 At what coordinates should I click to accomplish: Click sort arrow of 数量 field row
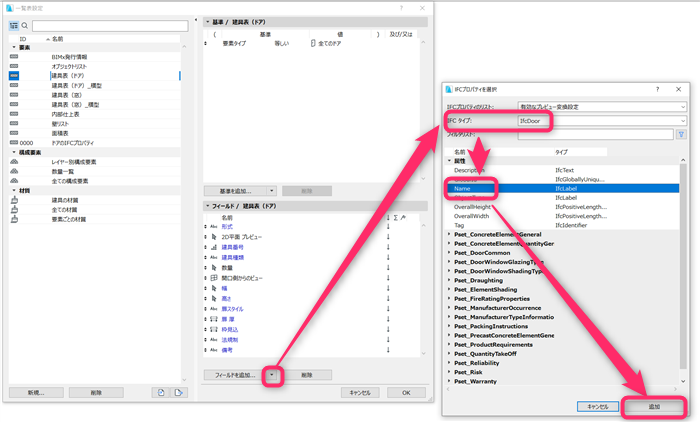[388, 267]
